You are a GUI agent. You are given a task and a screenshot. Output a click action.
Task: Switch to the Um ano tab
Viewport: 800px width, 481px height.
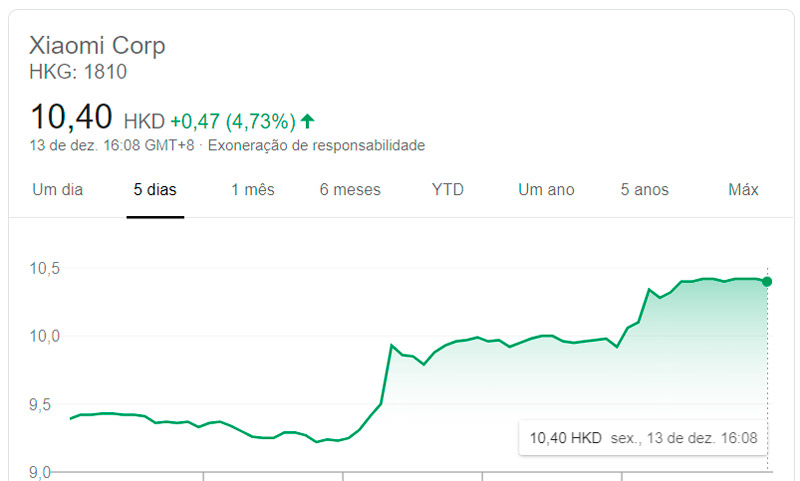point(546,190)
